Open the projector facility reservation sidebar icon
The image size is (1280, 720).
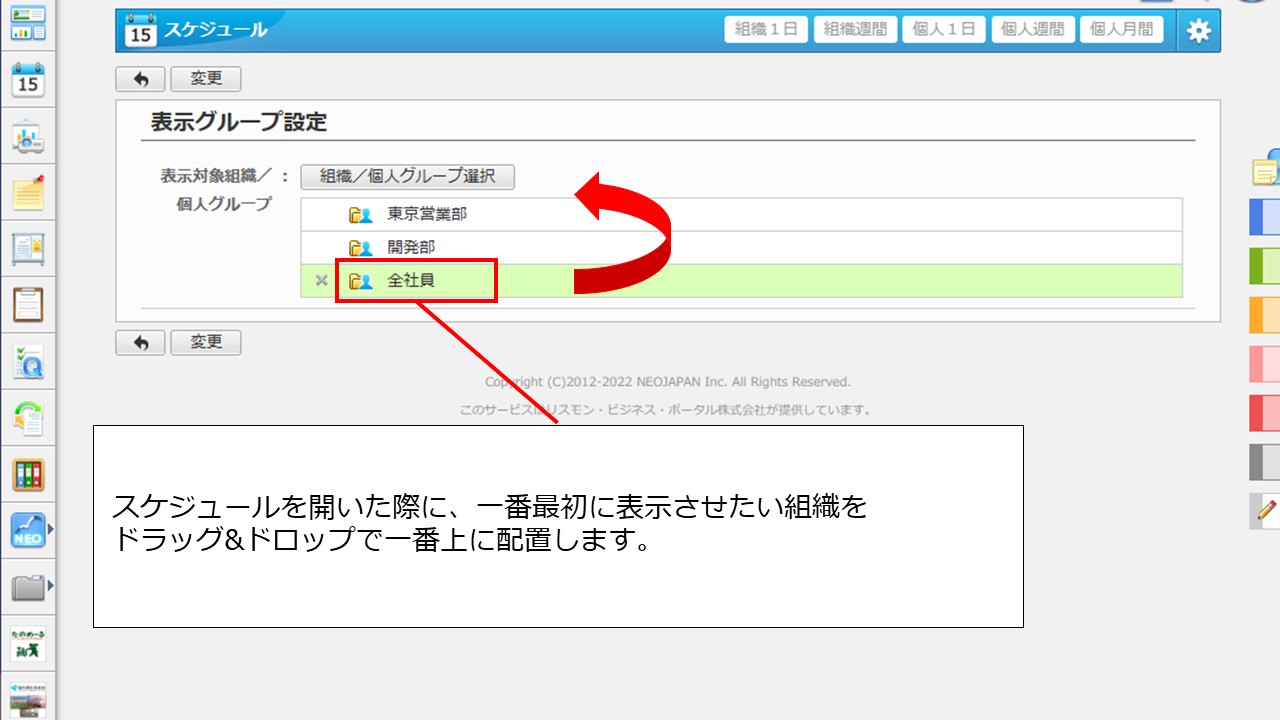point(28,137)
